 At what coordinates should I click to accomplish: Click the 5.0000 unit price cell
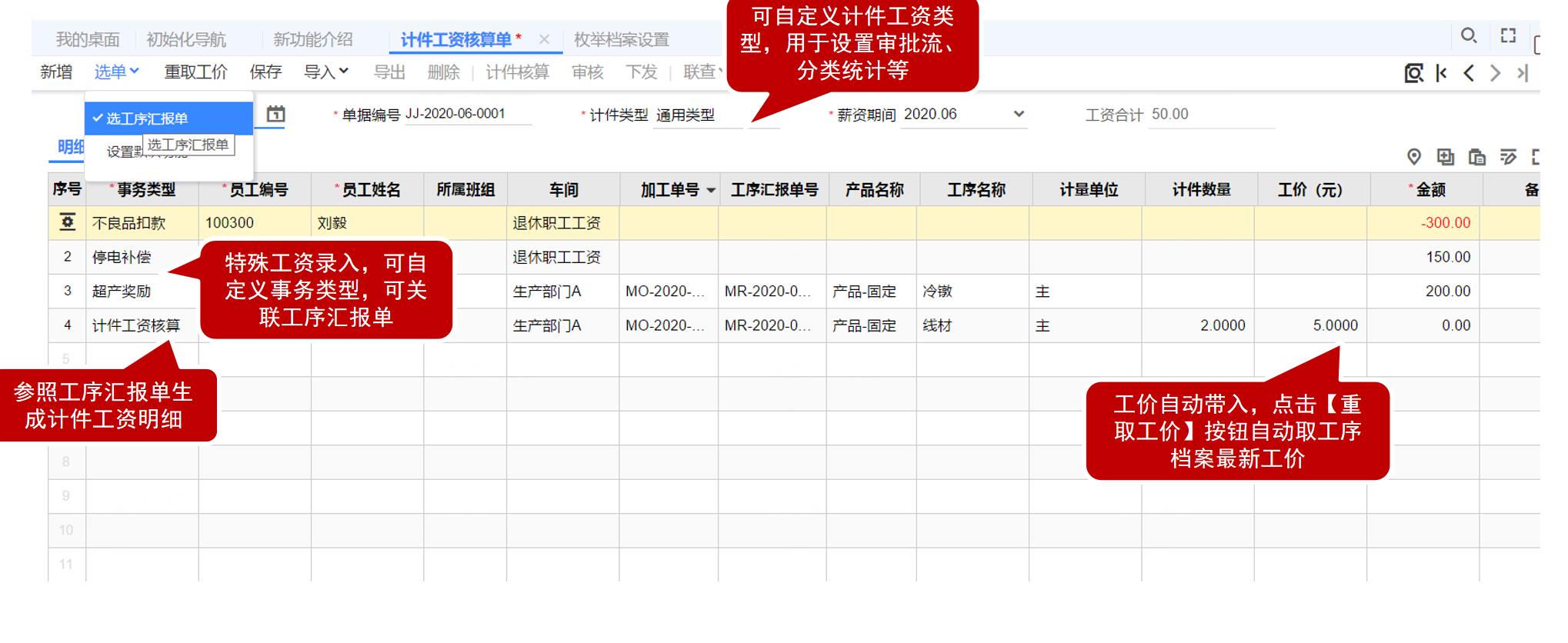coord(1310,325)
